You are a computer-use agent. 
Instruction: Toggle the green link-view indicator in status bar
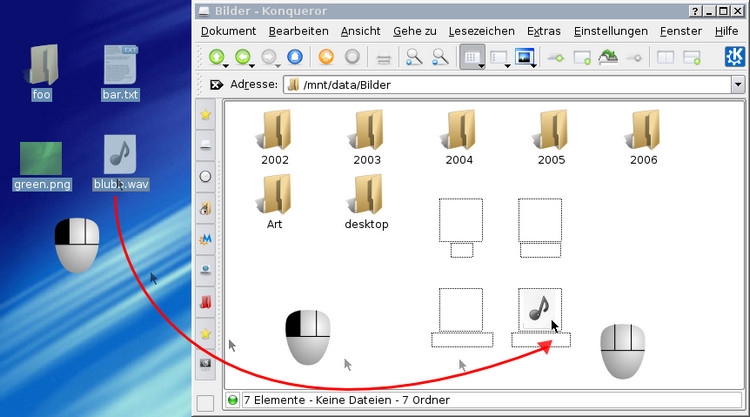(x=233, y=400)
